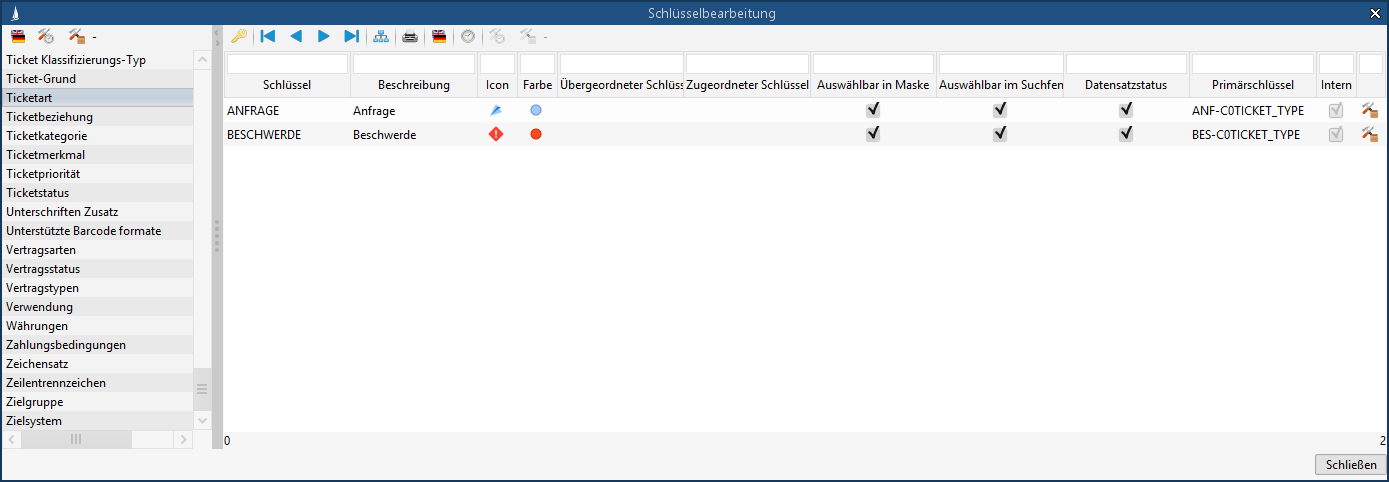Screen dimensions: 1389x482
Task: Click the flag icon in left panel toolbar
Action: 18,36
